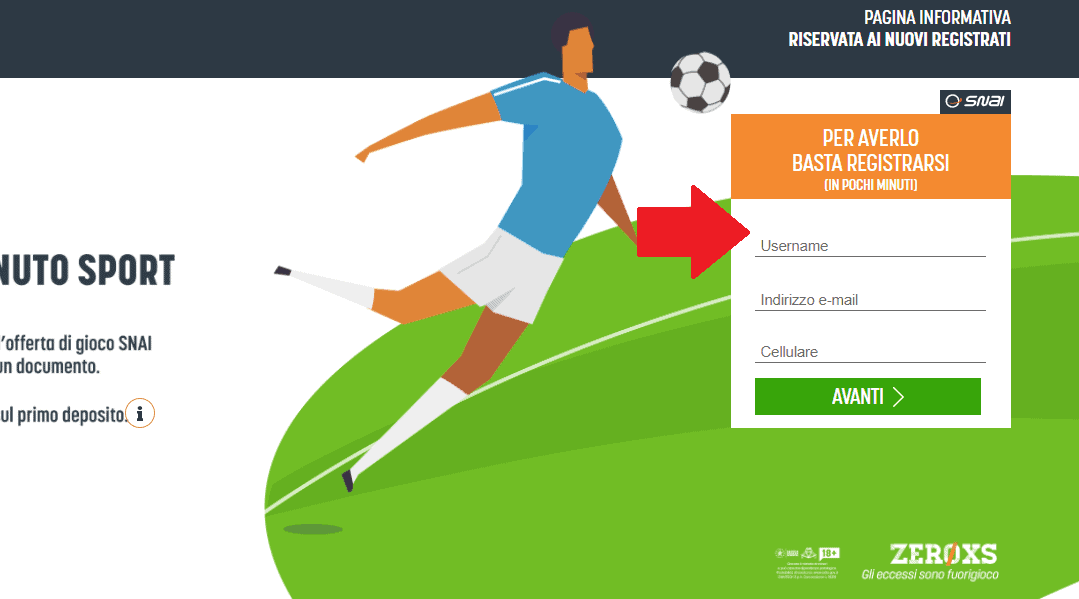Click the orange PER AVERLO BASTA REGISTRARSI header
This screenshot has height=599, width=1079.
point(870,157)
